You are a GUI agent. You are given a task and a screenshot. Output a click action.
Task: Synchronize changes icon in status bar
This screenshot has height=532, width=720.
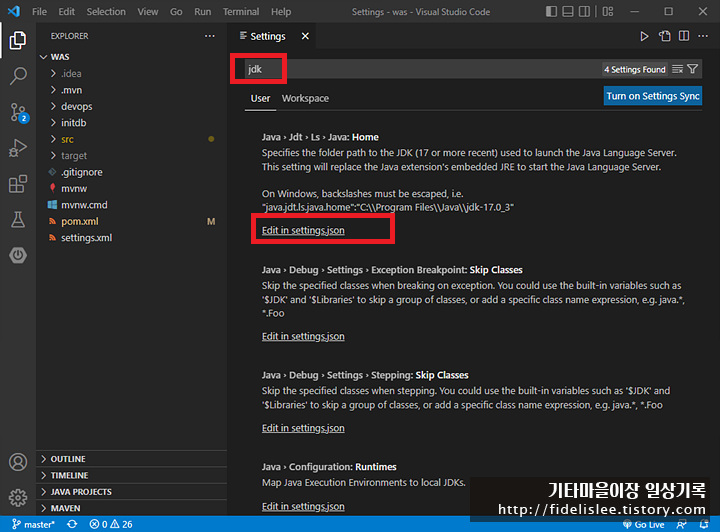click(x=72, y=524)
